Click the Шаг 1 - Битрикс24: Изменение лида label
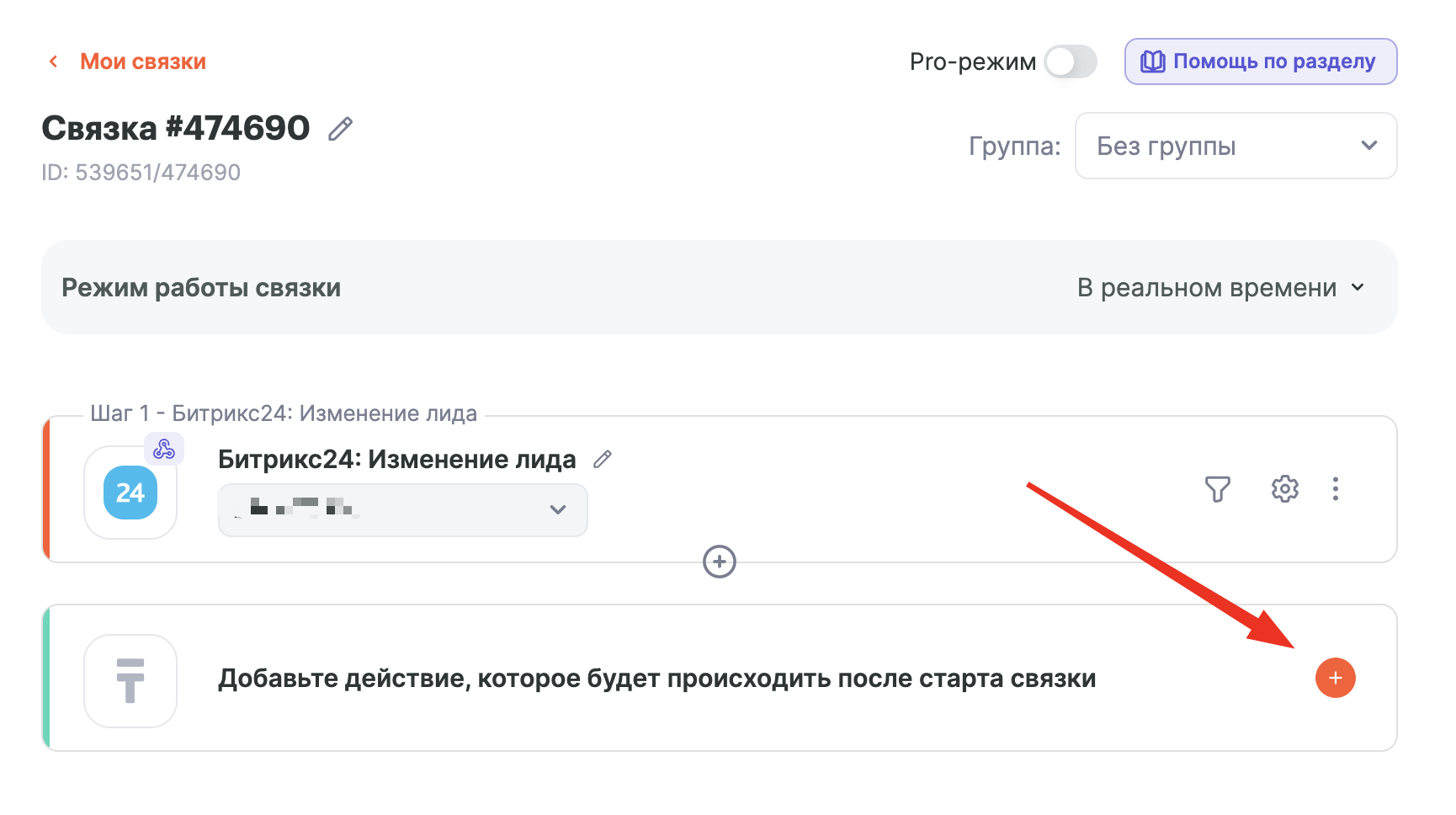 tap(284, 413)
